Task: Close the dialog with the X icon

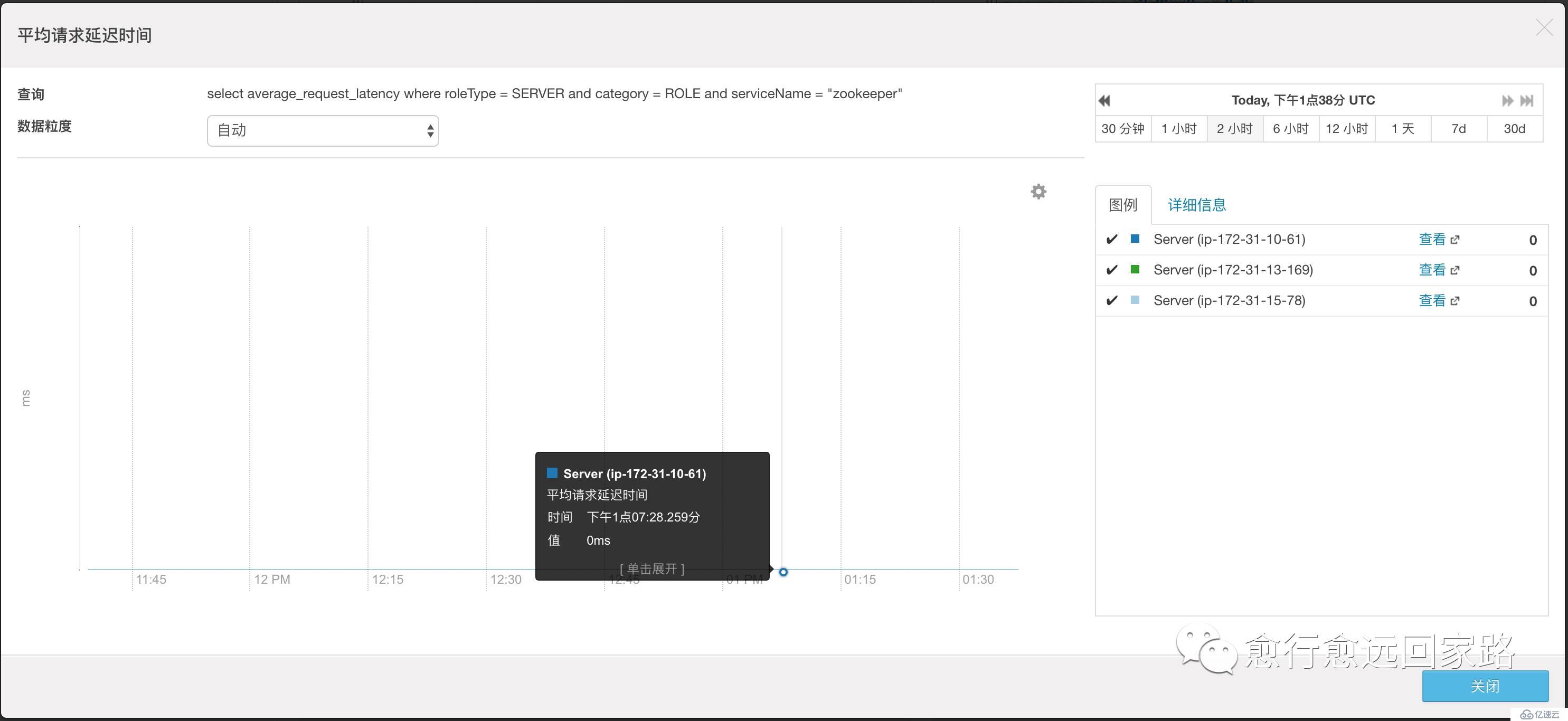Action: pyautogui.click(x=1544, y=27)
